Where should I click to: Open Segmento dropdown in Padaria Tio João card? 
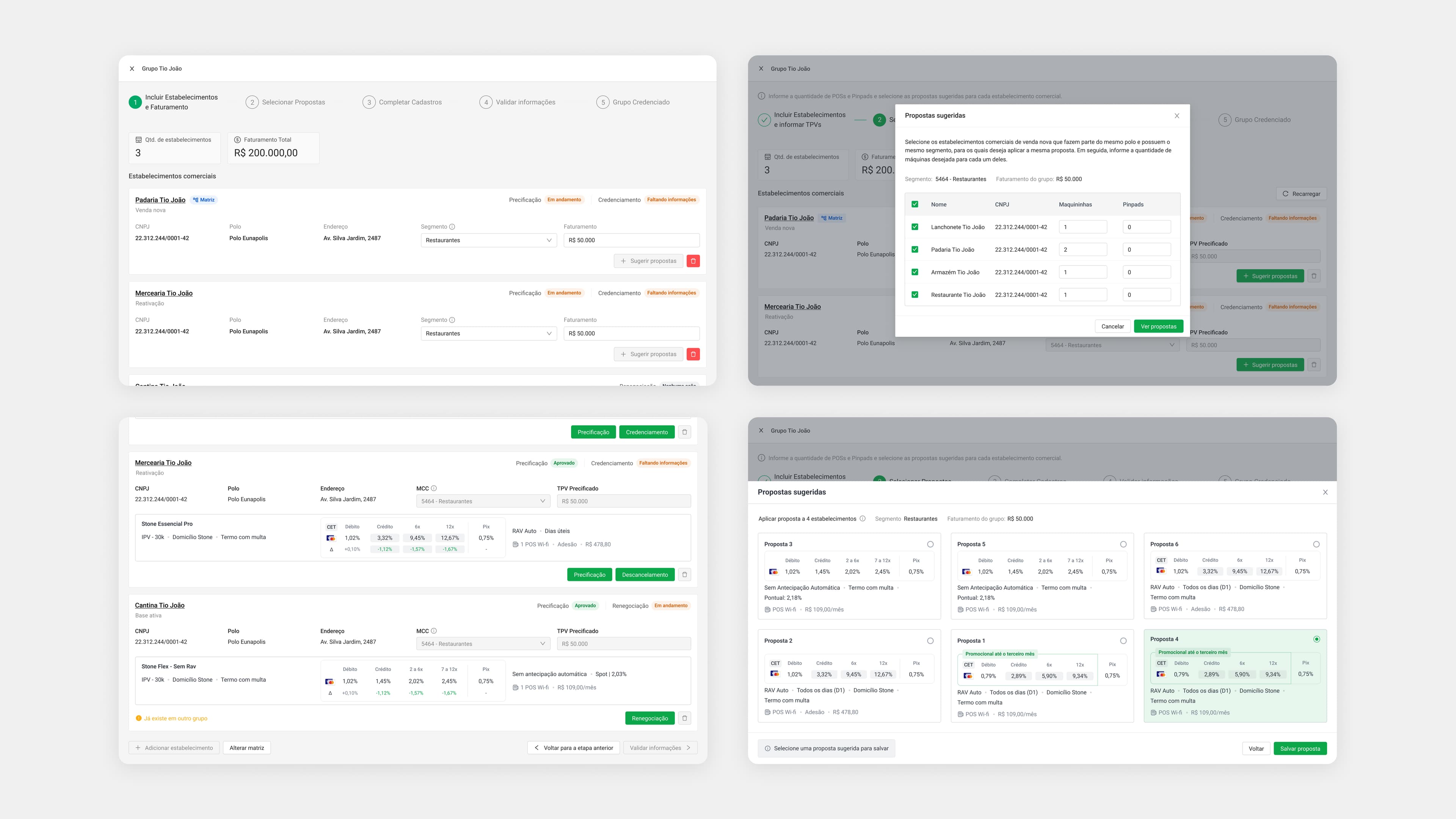tap(488, 240)
